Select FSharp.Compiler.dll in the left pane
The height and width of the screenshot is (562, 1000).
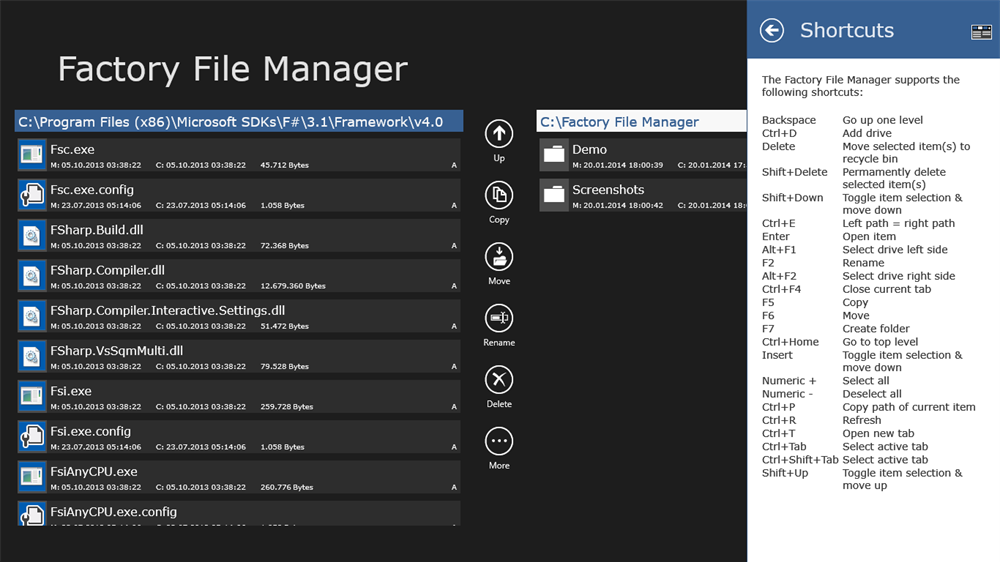pos(240,276)
